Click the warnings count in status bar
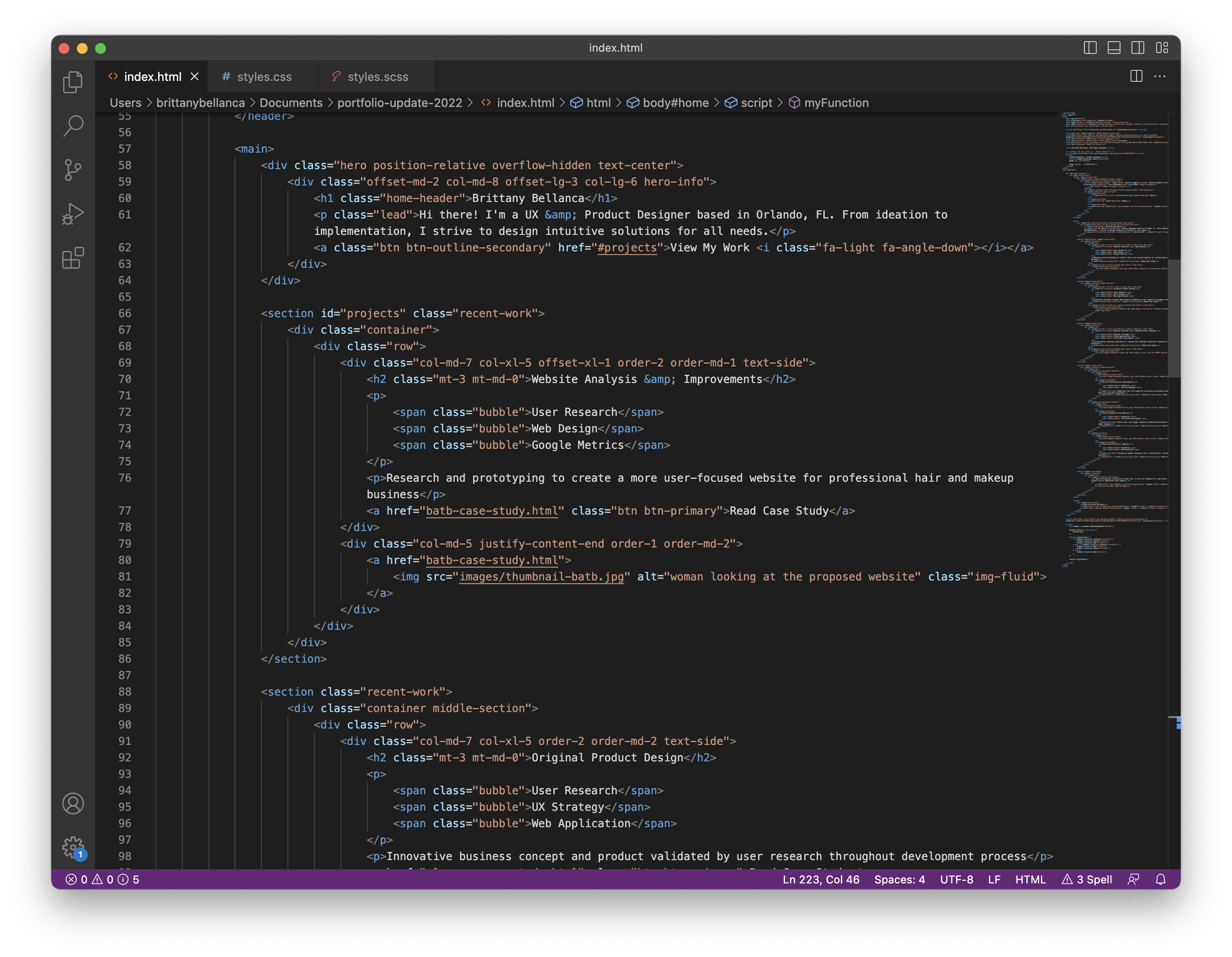The height and width of the screenshot is (957, 1232). (103, 879)
